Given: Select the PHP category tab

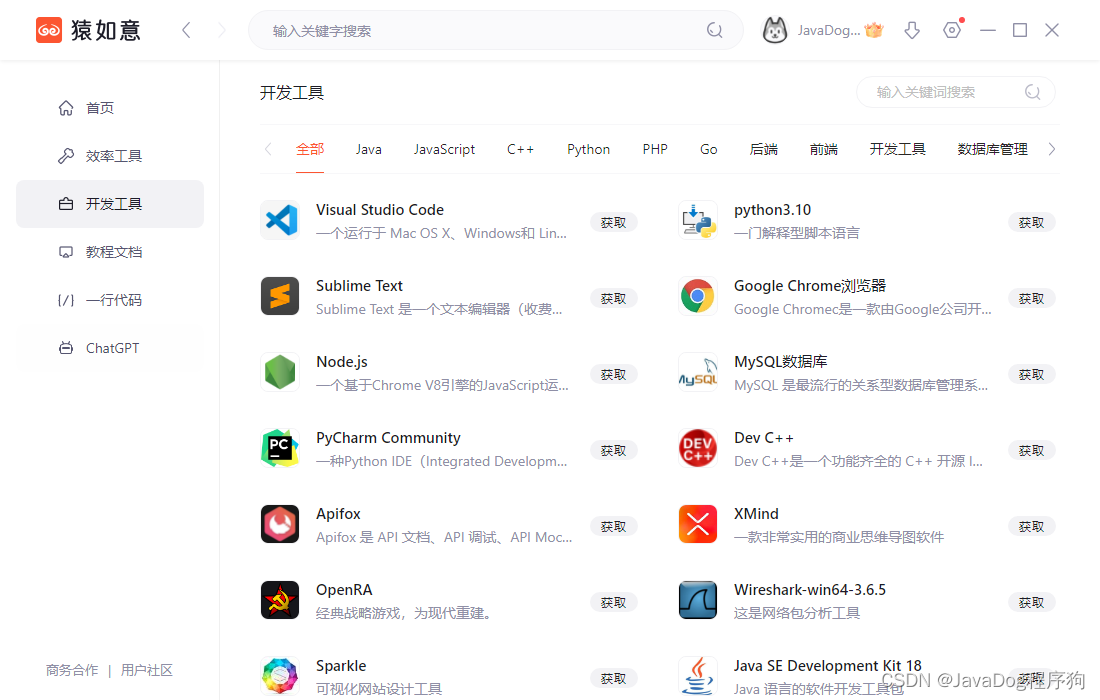Looking at the screenshot, I should coord(655,149).
